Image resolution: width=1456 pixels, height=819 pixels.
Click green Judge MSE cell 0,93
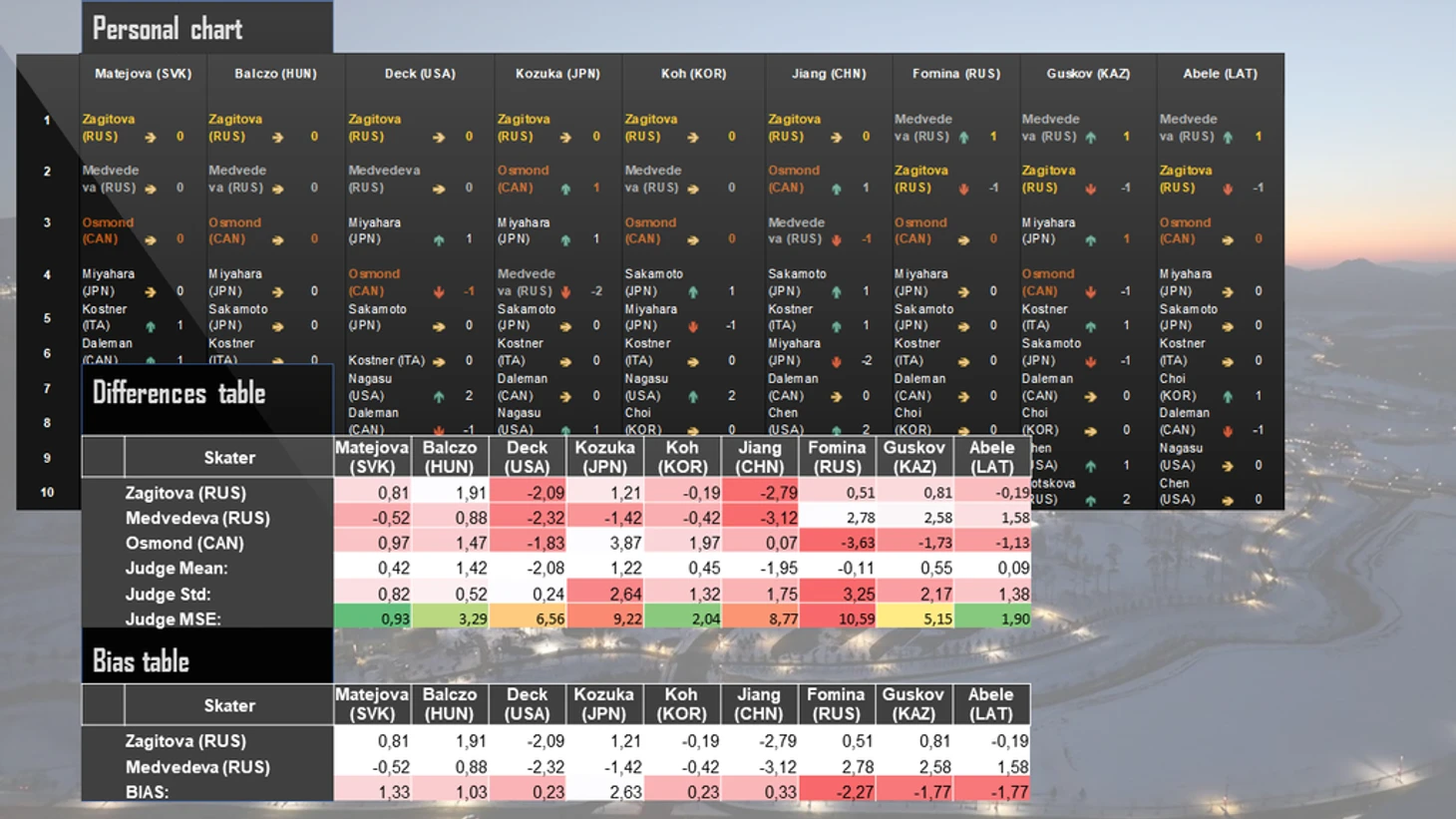point(373,618)
